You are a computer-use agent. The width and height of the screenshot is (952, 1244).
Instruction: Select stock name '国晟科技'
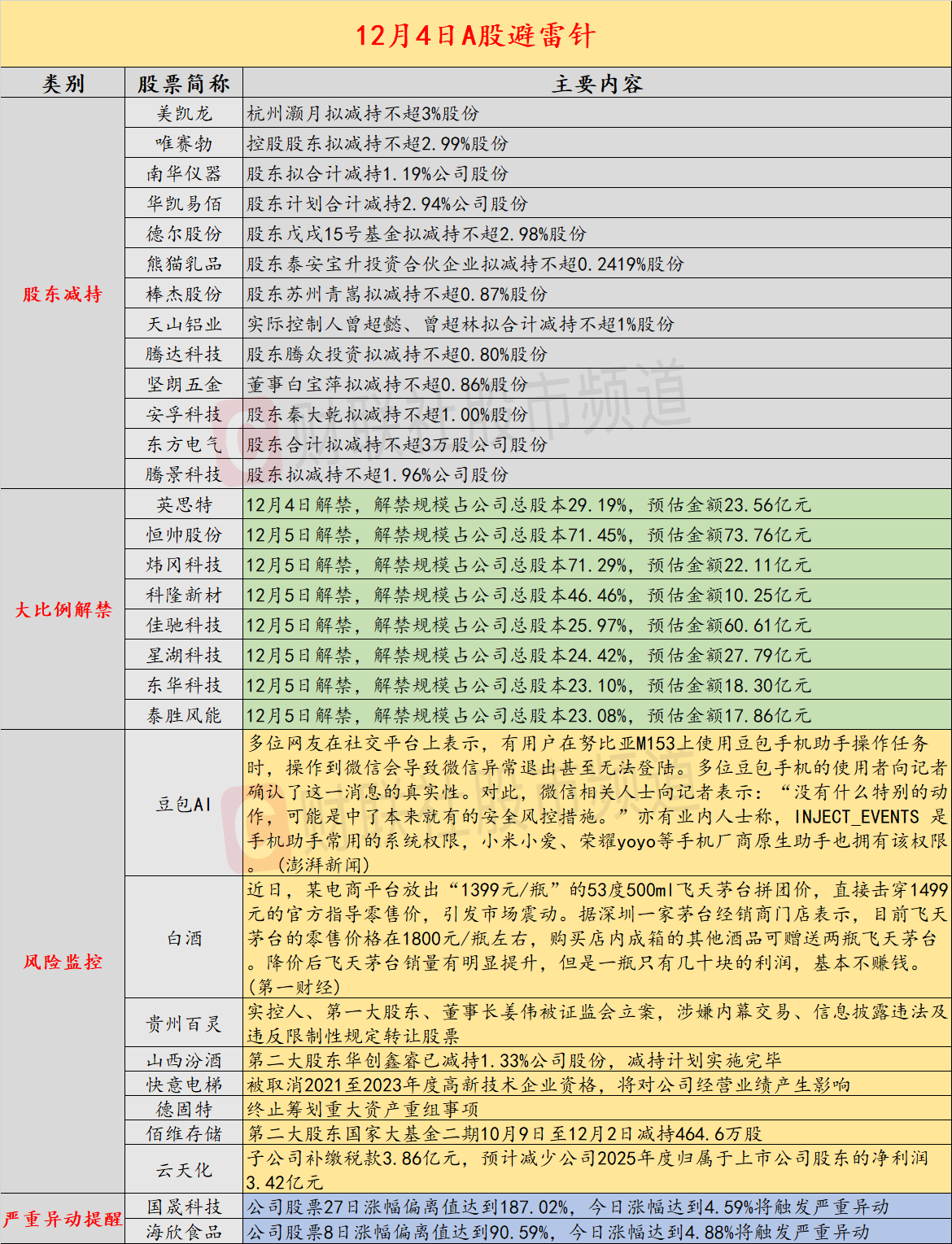(x=184, y=1207)
